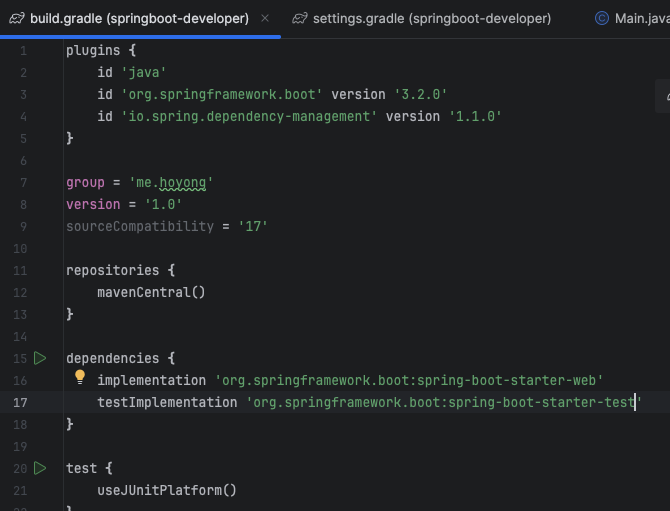670x511 pixels.
Task: Click the closing brace on line 5
Action: pyautogui.click(x=70, y=138)
